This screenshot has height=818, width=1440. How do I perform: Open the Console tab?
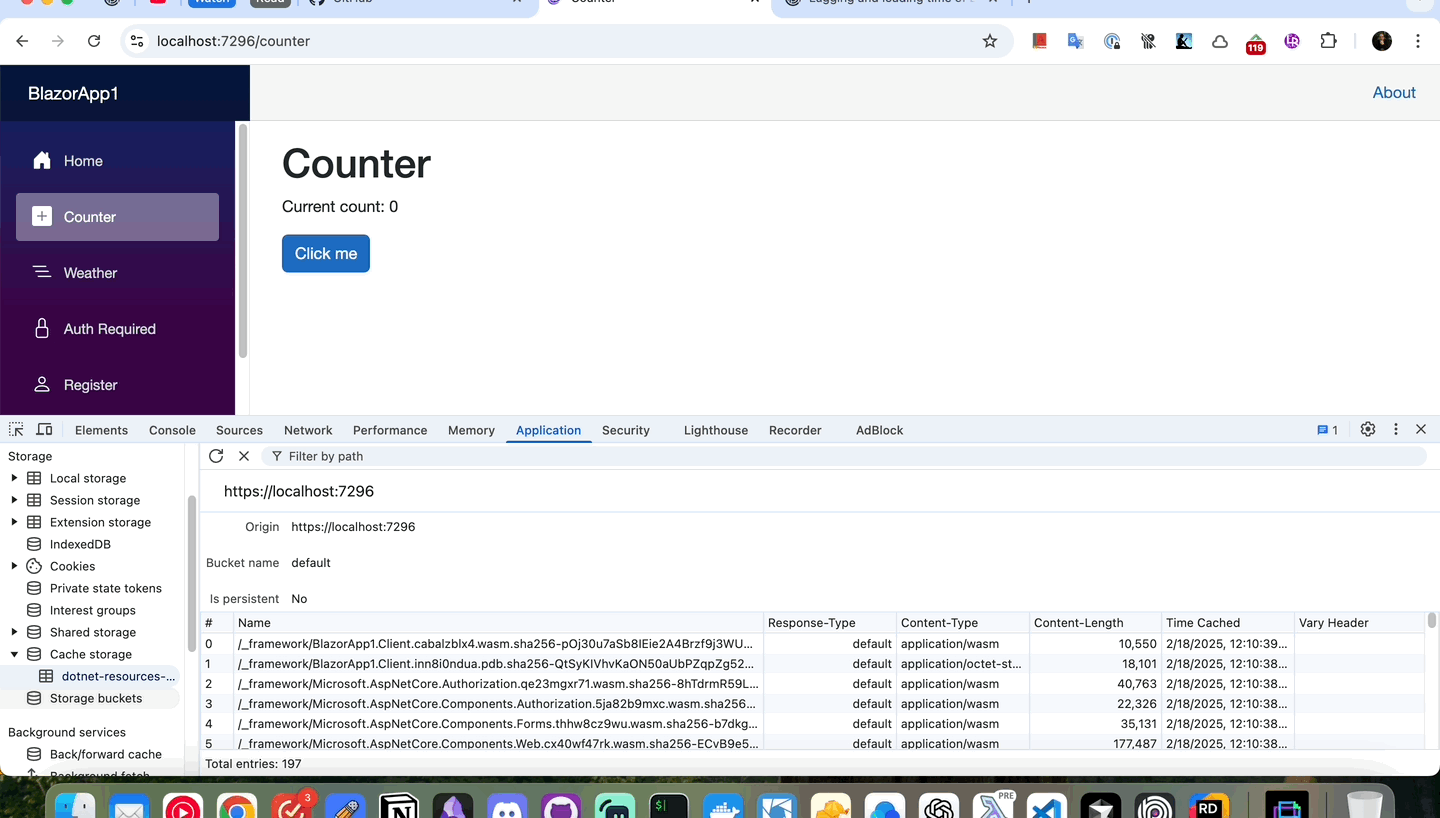tap(172, 430)
